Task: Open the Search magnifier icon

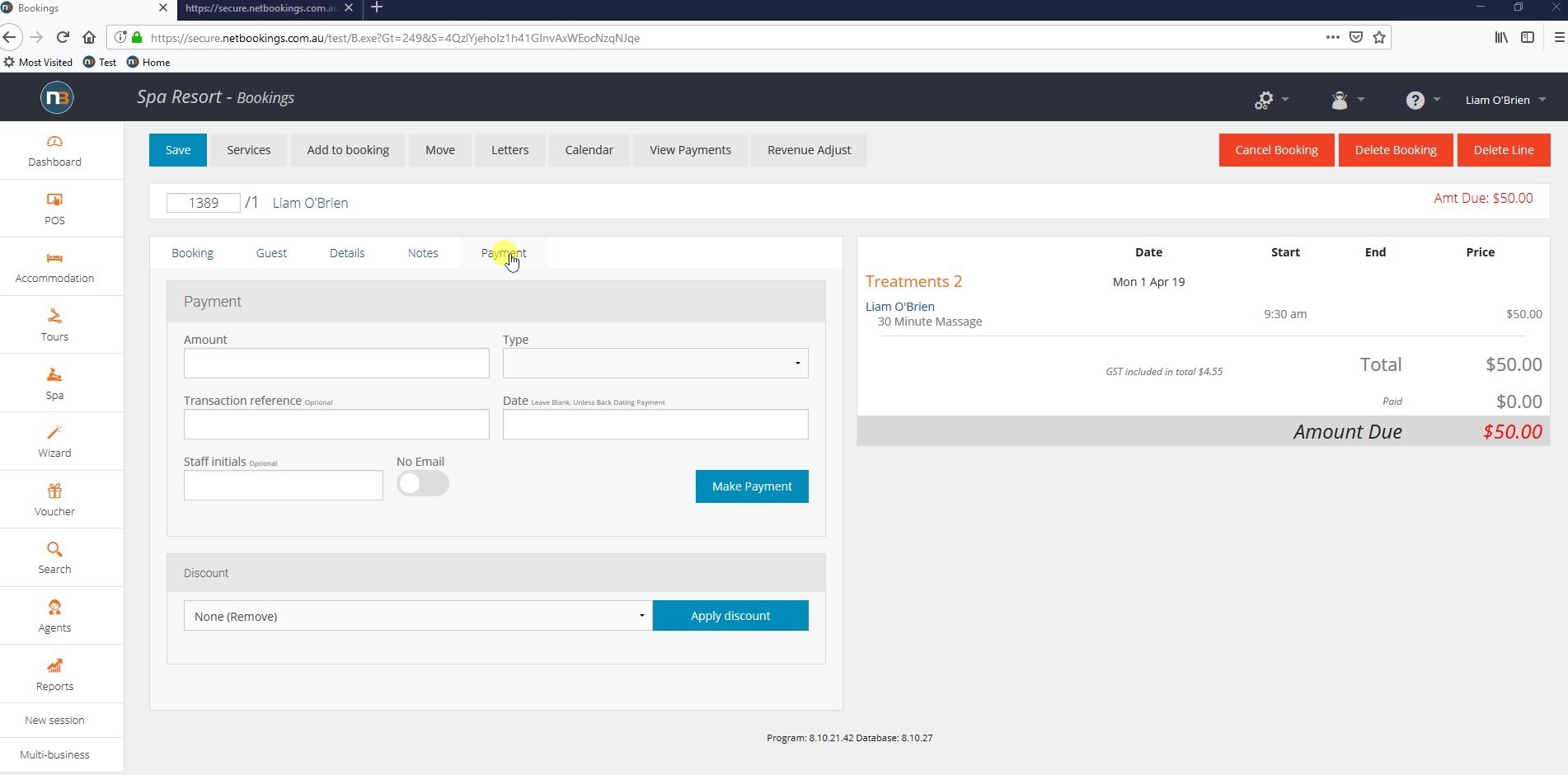Action: pyautogui.click(x=54, y=549)
